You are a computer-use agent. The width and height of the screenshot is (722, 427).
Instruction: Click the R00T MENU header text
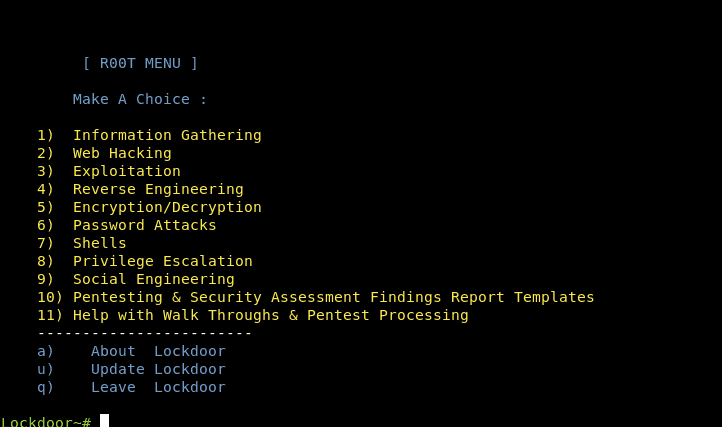140,63
